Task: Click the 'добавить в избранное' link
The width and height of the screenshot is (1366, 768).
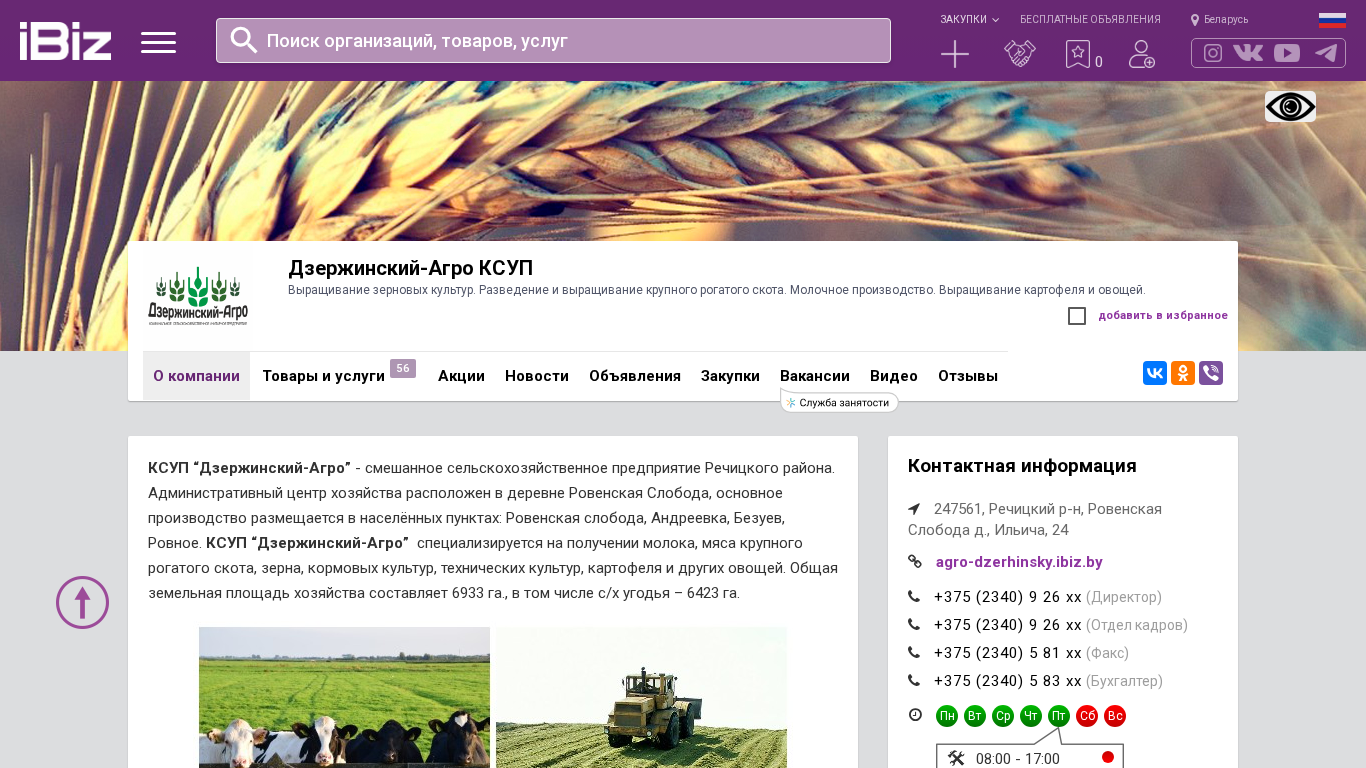Action: [1163, 316]
